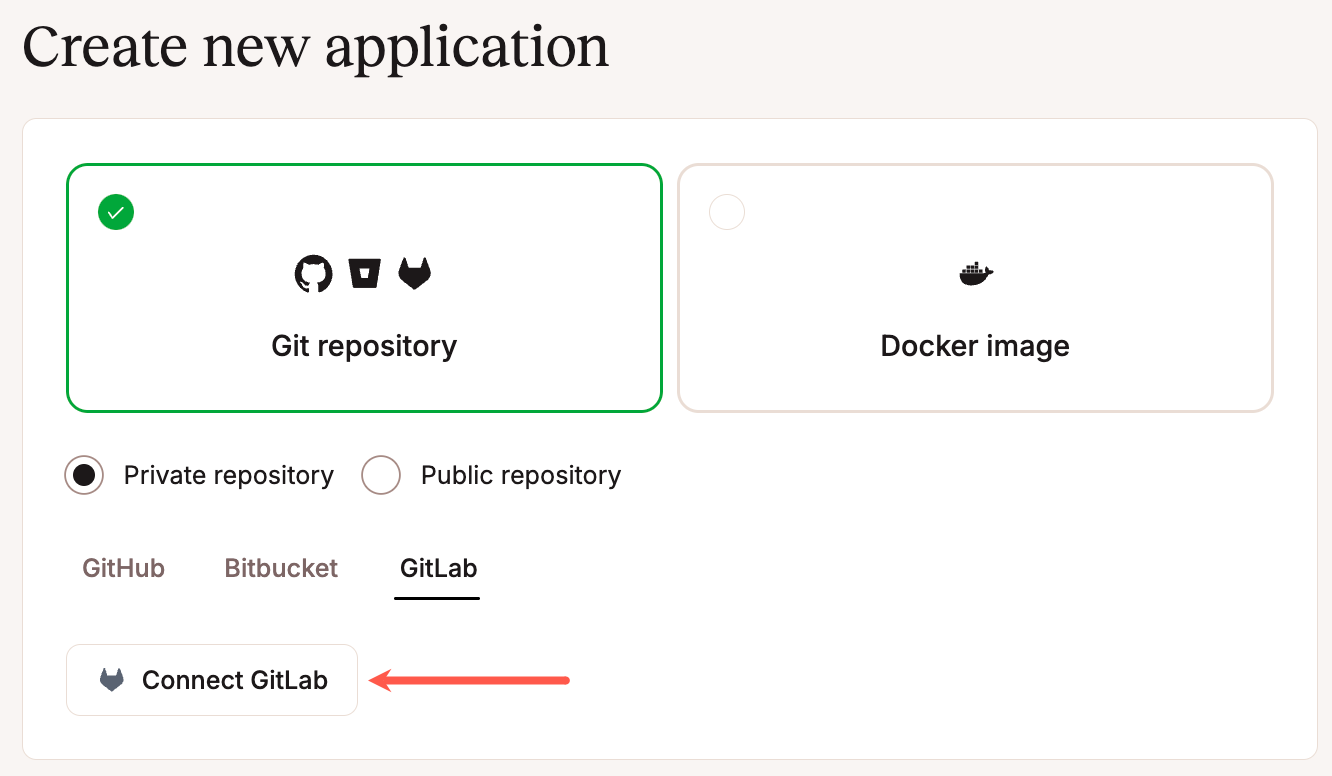Select the Public repository radio button
Viewport: 1332px width, 776px height.
381,475
